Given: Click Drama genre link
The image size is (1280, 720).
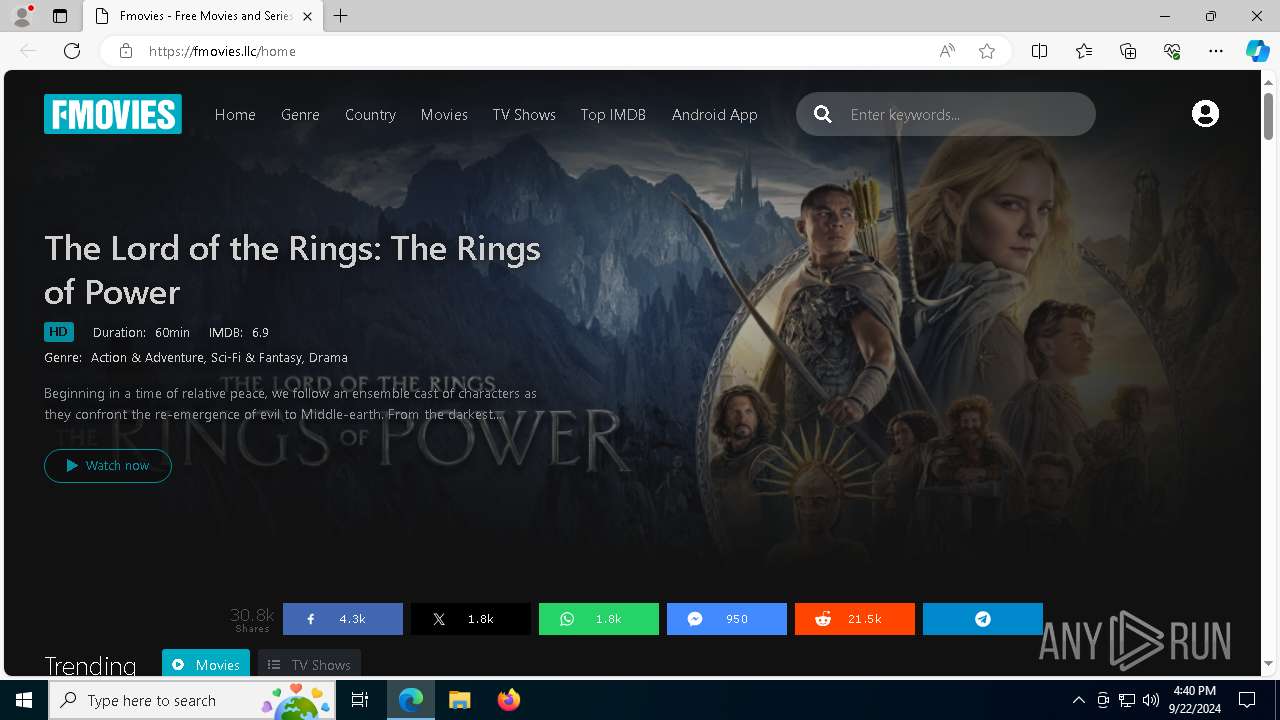Looking at the screenshot, I should [x=328, y=357].
